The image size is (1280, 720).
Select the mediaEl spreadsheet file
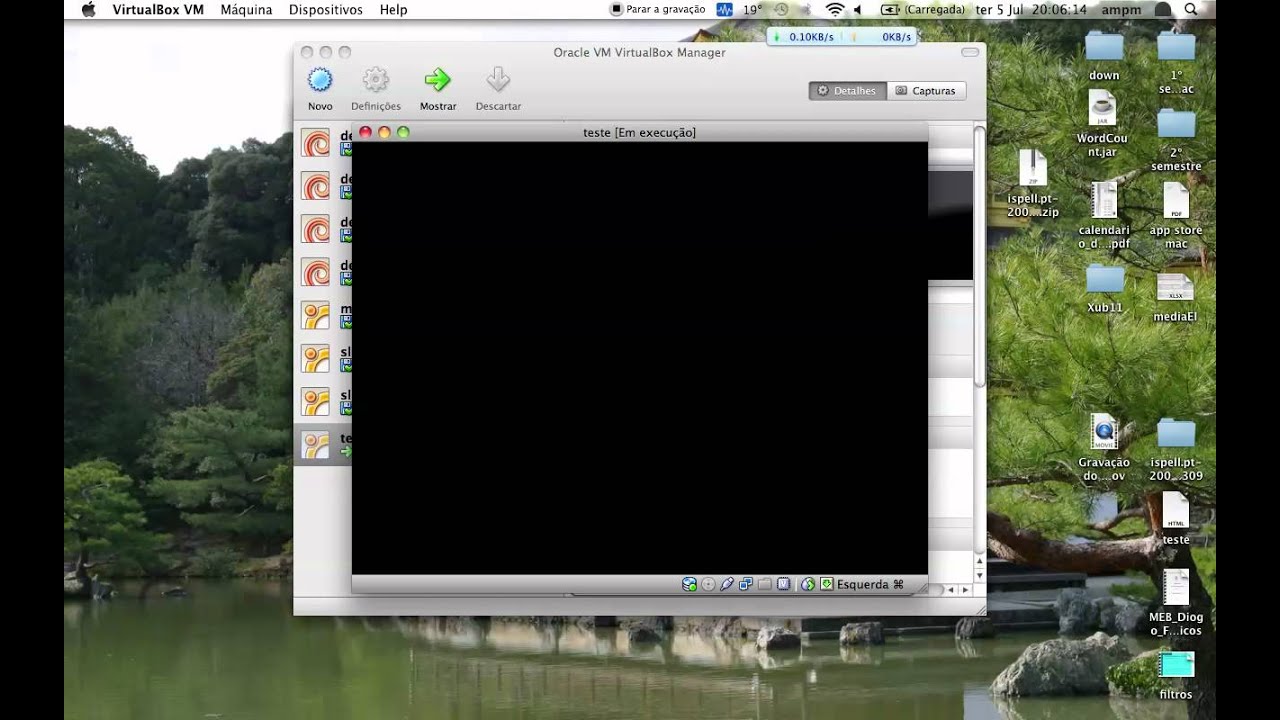pyautogui.click(x=1175, y=297)
